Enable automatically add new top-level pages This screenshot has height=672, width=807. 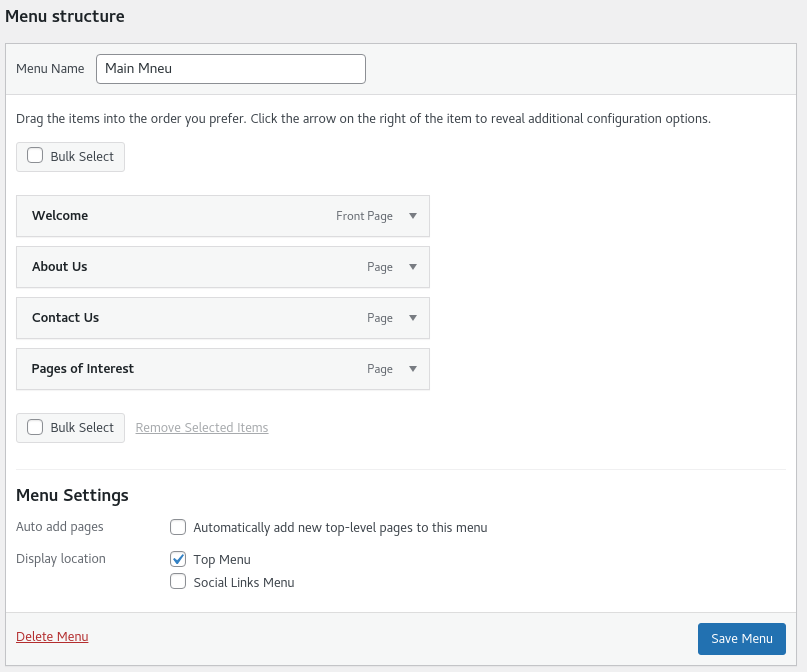tap(178, 527)
